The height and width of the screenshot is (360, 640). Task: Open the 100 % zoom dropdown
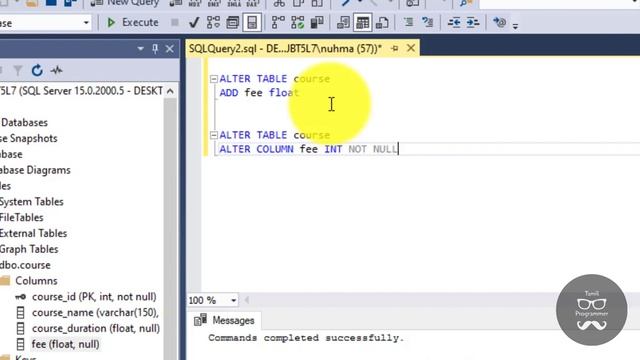233,300
